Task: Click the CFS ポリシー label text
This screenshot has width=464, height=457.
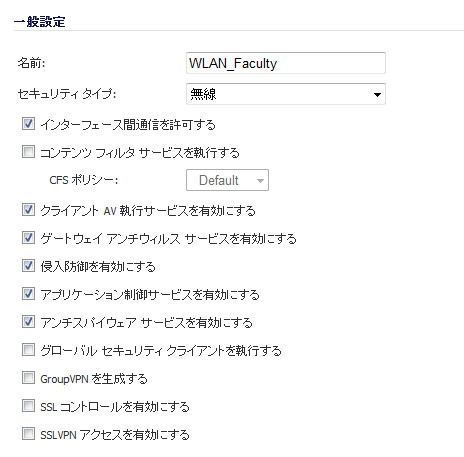Action: click(x=84, y=180)
